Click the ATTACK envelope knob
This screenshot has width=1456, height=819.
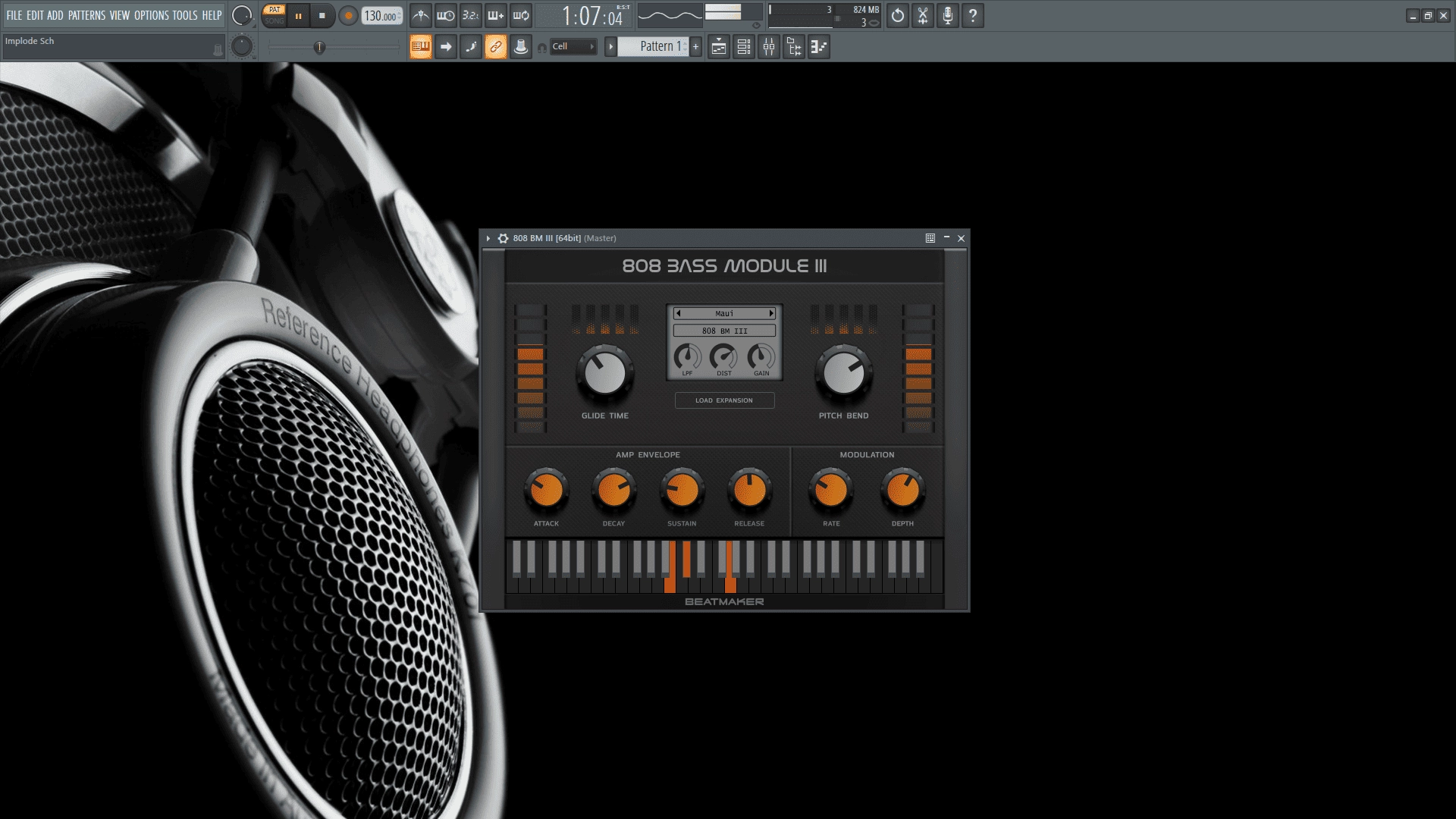click(x=546, y=491)
